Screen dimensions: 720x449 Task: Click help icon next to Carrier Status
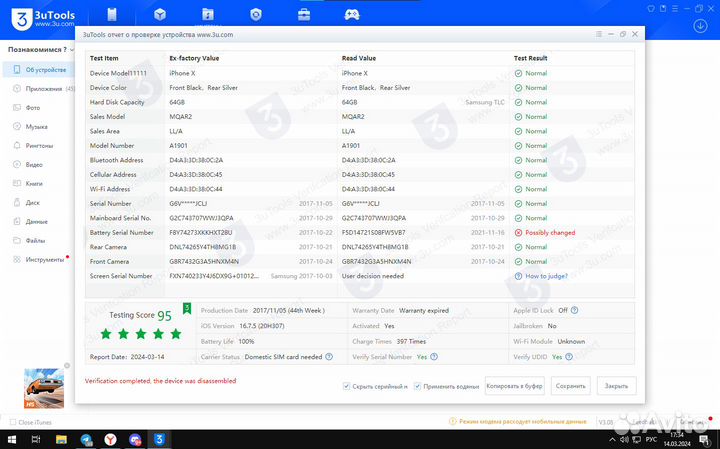click(329, 357)
